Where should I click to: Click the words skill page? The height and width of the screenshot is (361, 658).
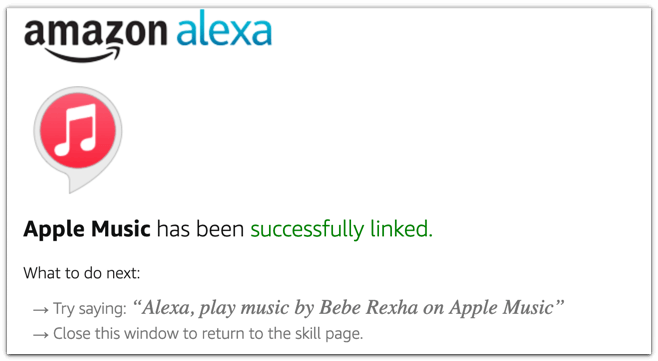[329, 334]
